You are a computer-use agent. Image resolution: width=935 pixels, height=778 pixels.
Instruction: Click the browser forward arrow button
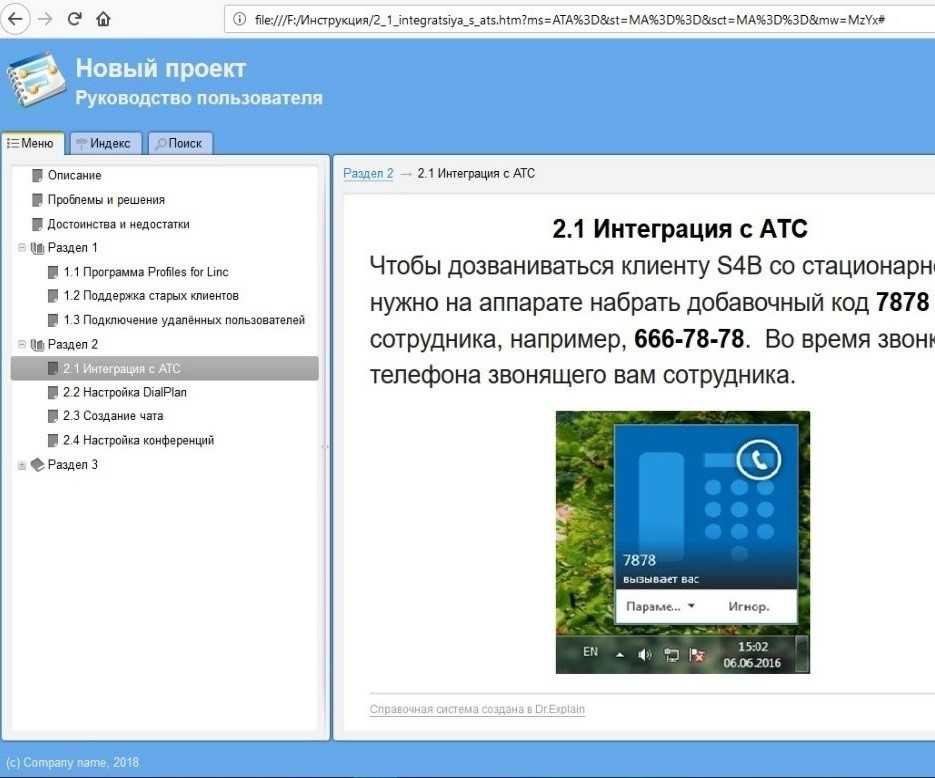click(x=44, y=19)
